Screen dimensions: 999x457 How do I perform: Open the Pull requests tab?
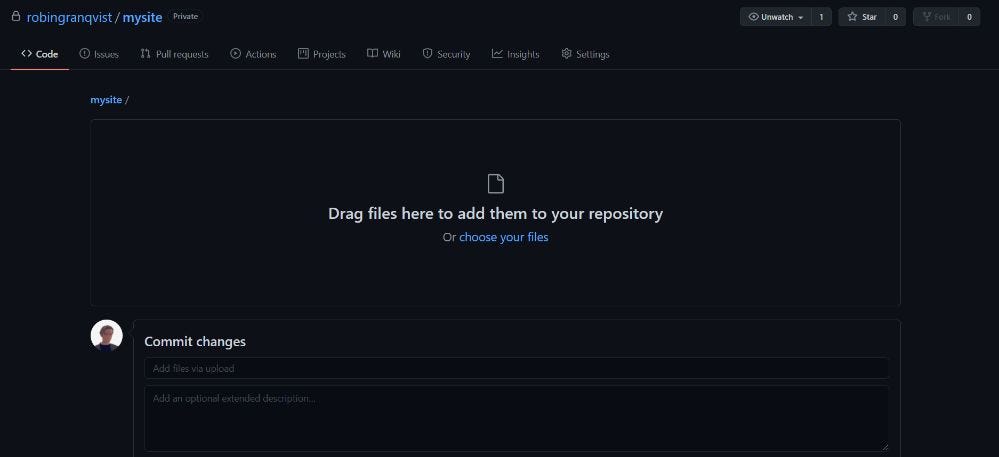[x=174, y=54]
